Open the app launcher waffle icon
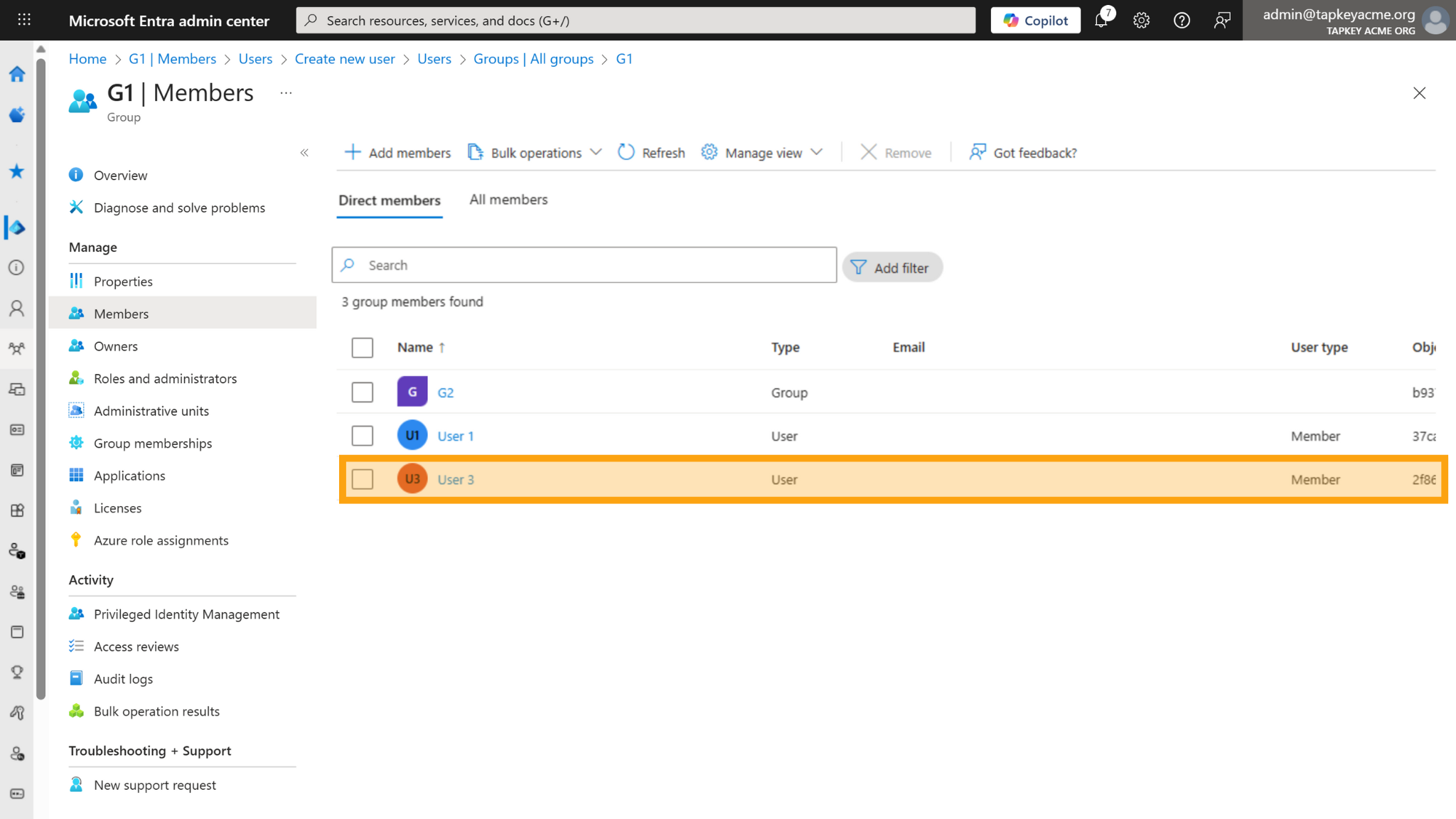1456x819 pixels. [x=24, y=20]
